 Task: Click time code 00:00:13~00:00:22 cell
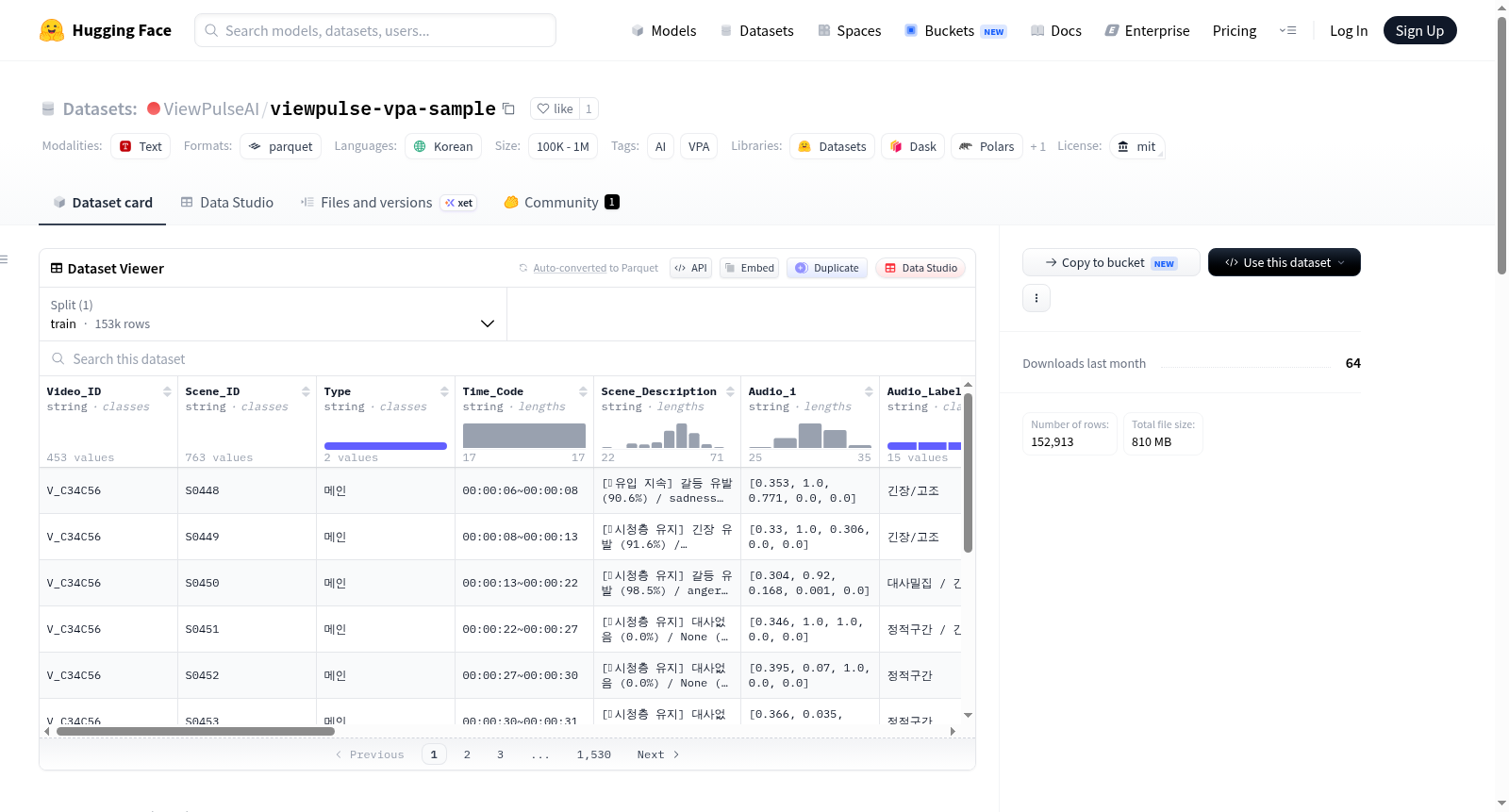pyautogui.click(x=524, y=583)
